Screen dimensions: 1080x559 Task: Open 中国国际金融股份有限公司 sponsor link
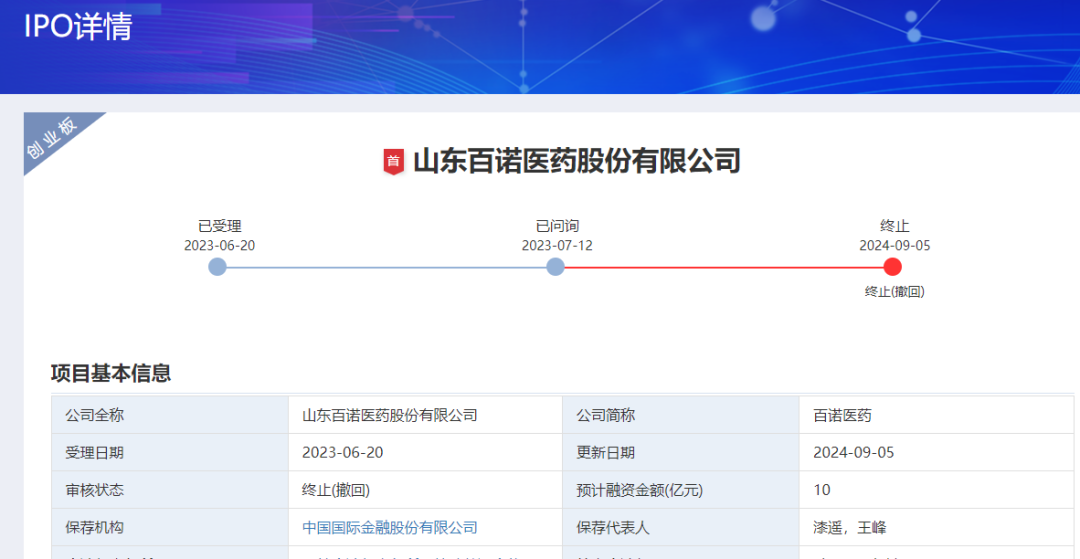click(x=390, y=528)
